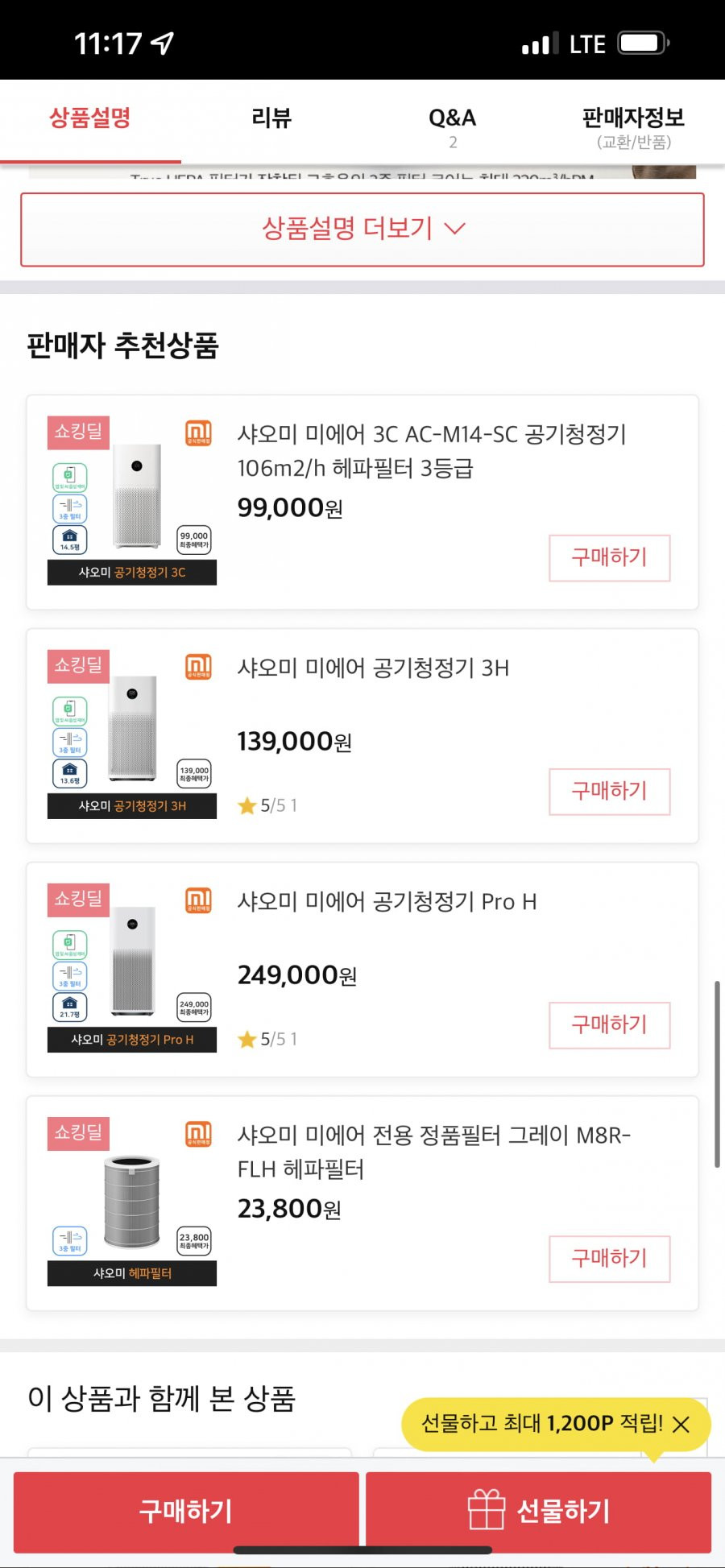Click the Mi logo on 헤파필터 thumbnail
The width and height of the screenshot is (725, 1568).
(199, 1133)
